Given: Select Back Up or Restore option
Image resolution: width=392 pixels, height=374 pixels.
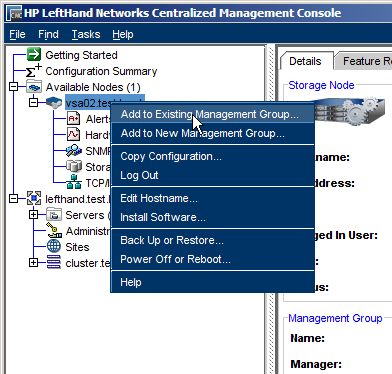Looking at the screenshot, I should pyautogui.click(x=212, y=240).
